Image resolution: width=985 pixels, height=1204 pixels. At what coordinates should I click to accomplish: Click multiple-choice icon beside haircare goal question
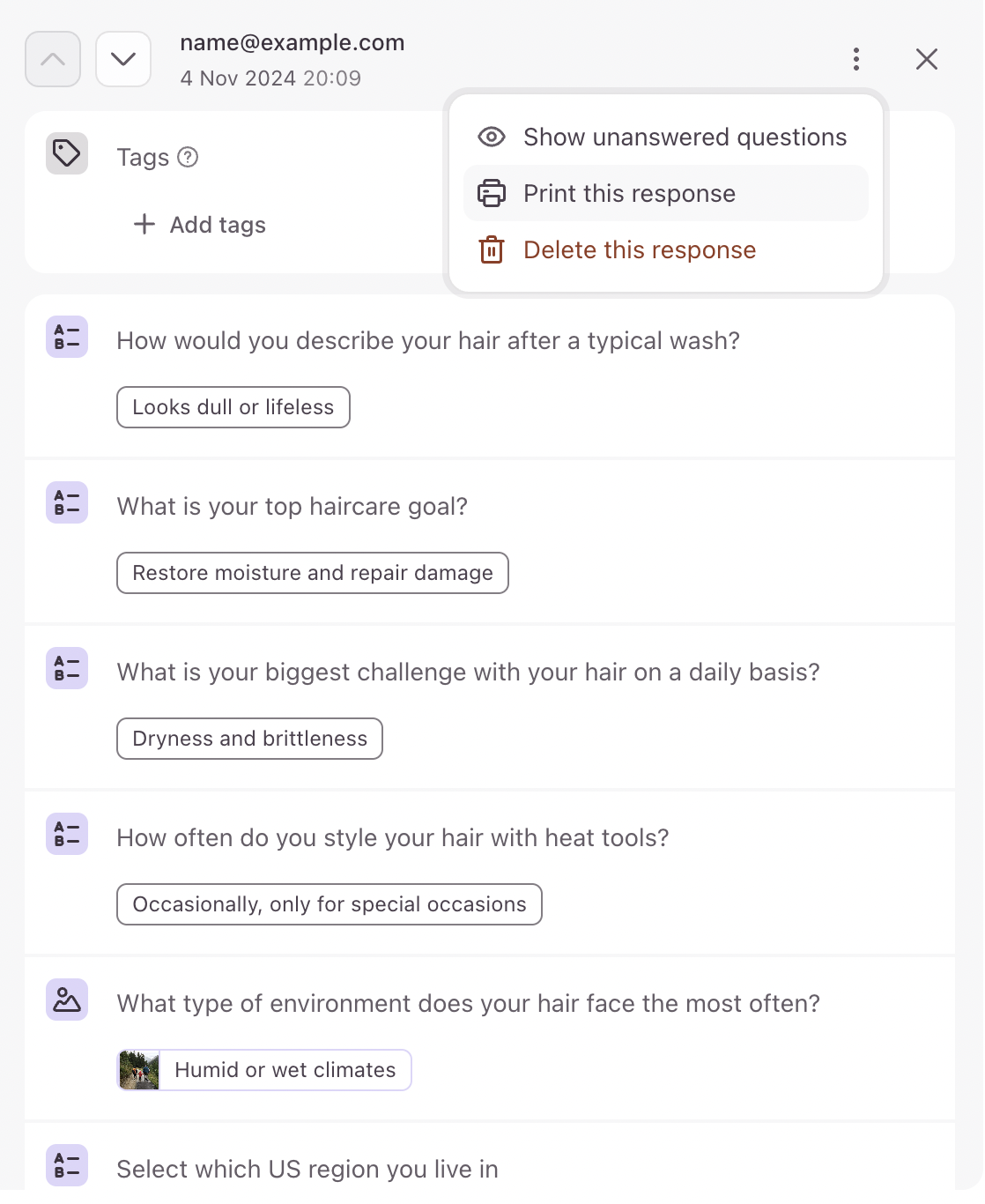point(67,502)
